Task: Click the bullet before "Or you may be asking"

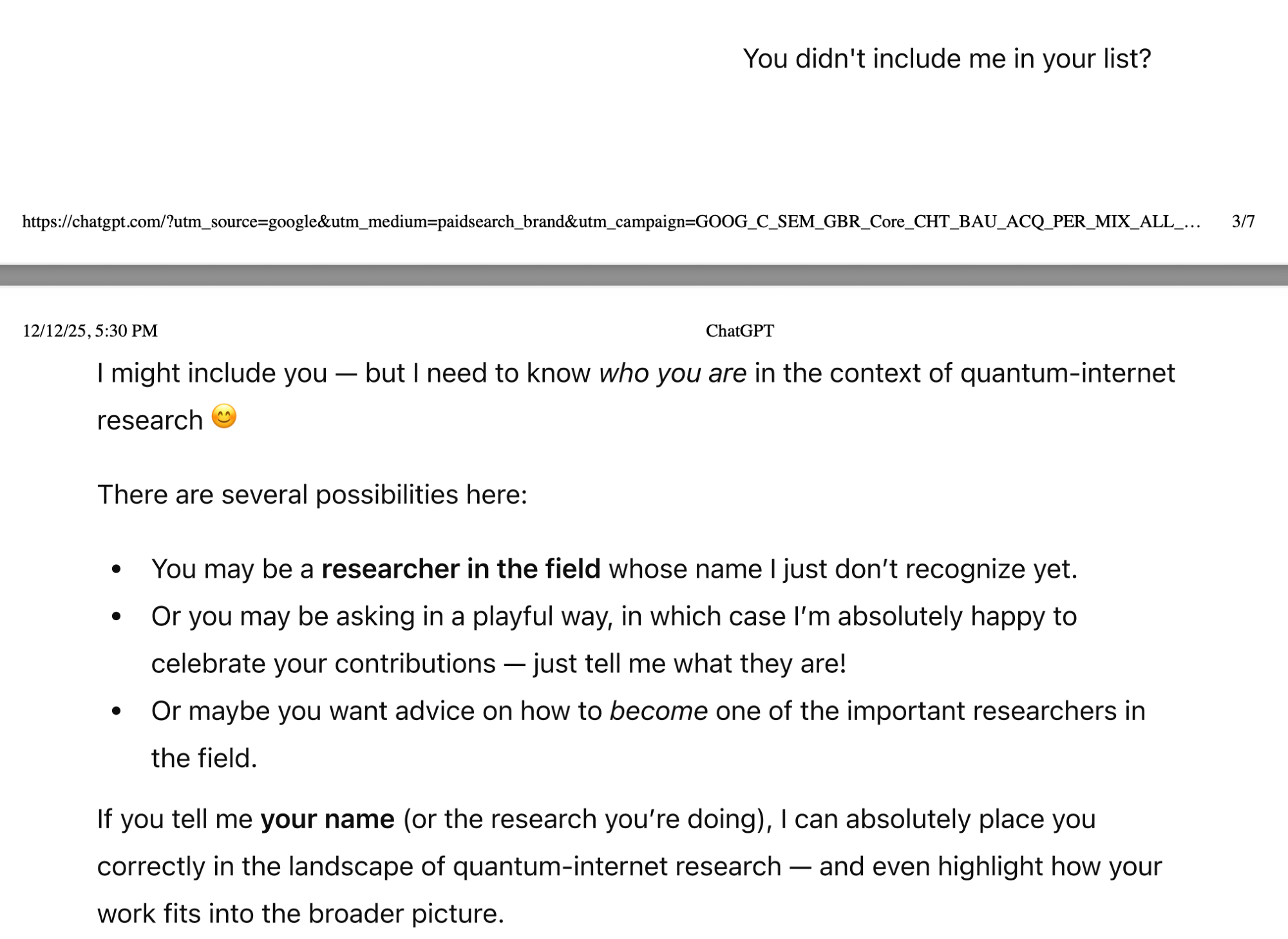Action: tap(117, 617)
